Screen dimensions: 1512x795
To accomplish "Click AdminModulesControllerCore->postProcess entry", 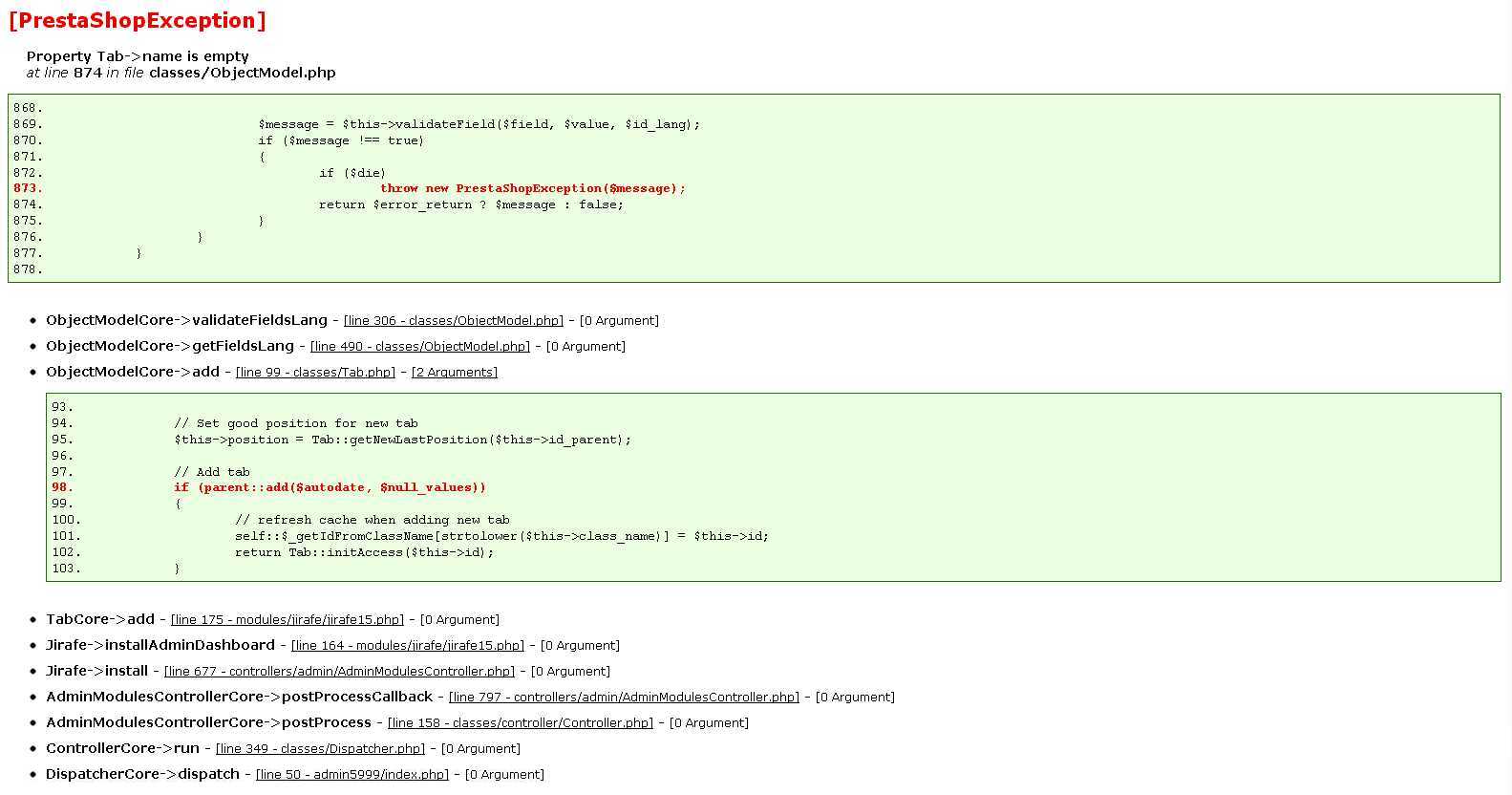I will [x=208, y=722].
